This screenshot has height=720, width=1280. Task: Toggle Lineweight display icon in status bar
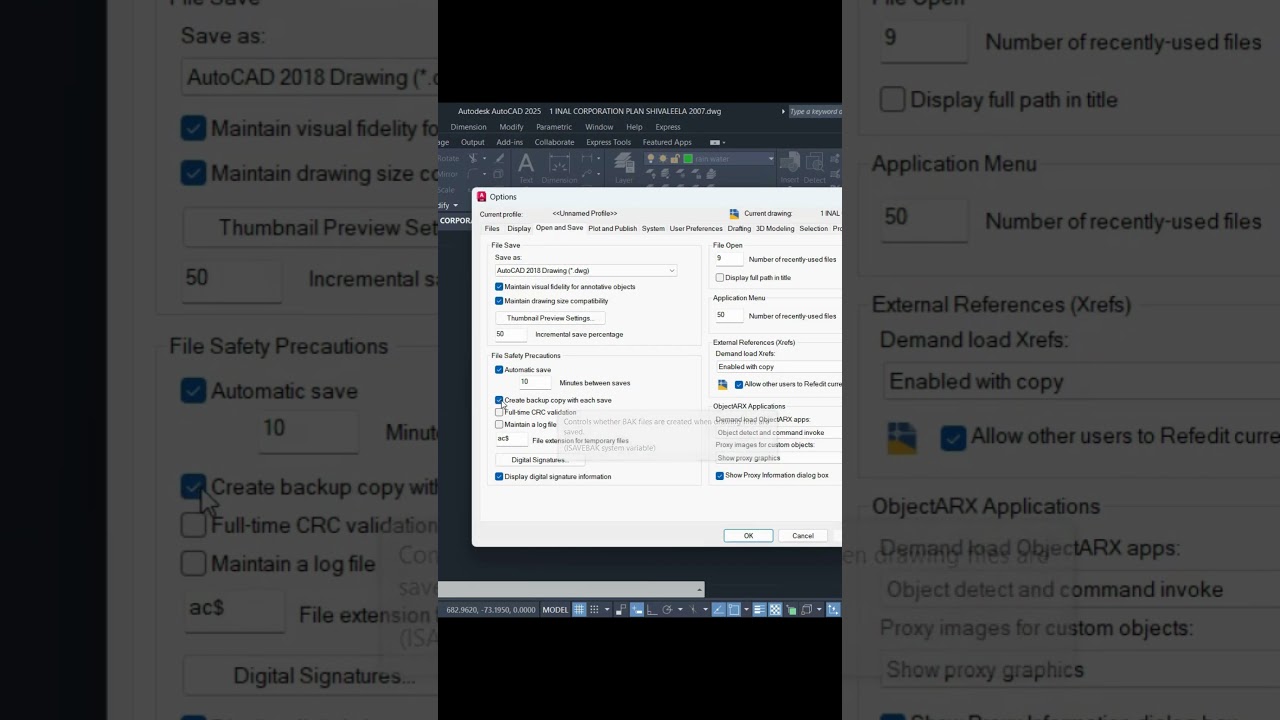click(759, 609)
